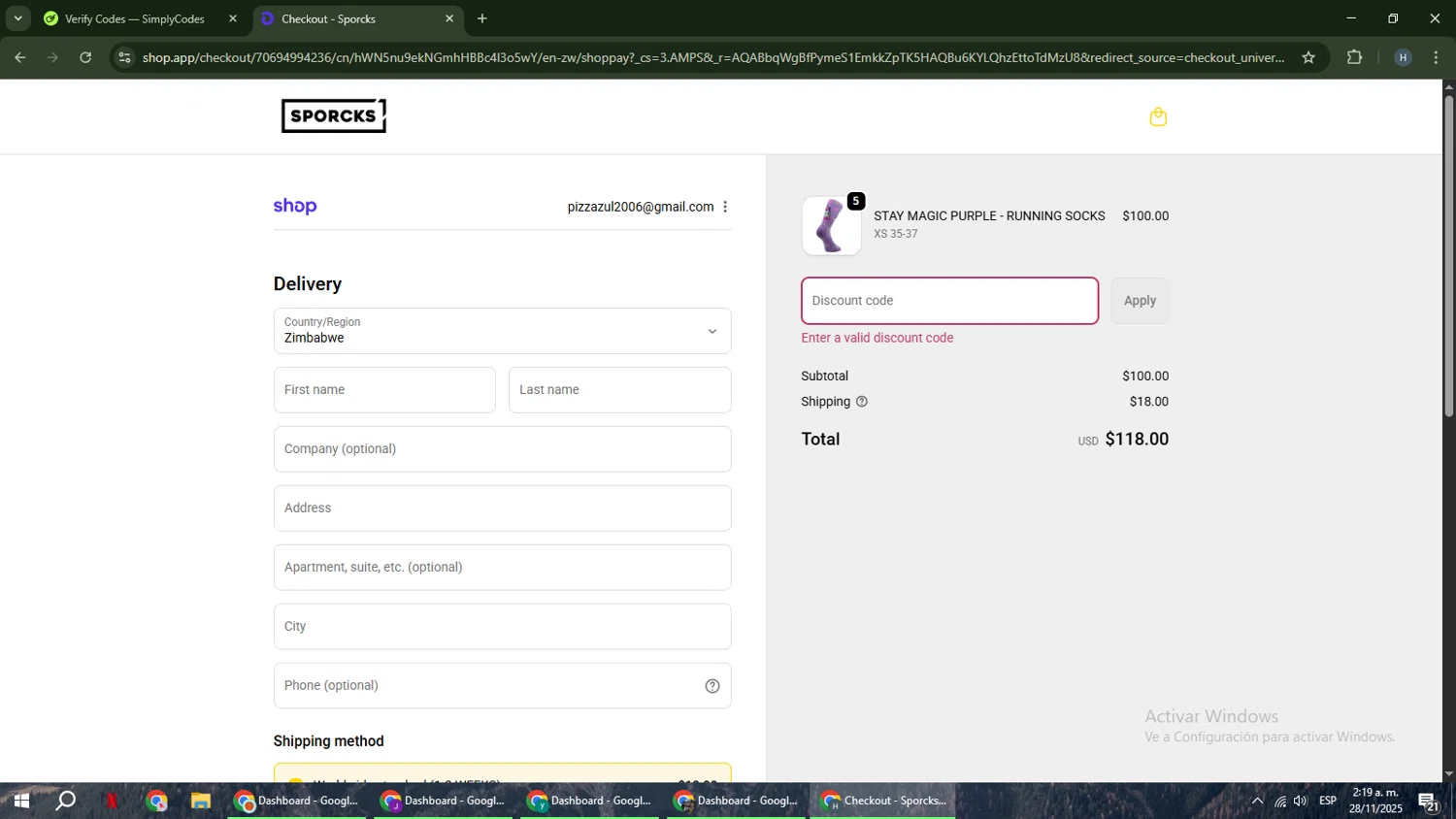This screenshot has height=819, width=1456.
Task: Open the Chrome profile H avatar
Action: pyautogui.click(x=1403, y=57)
